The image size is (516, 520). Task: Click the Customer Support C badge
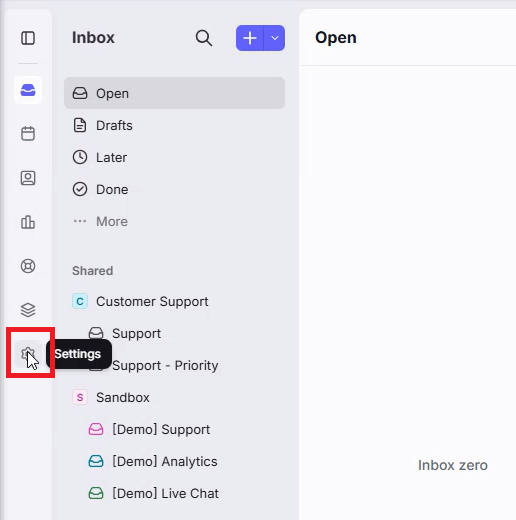[x=80, y=301]
